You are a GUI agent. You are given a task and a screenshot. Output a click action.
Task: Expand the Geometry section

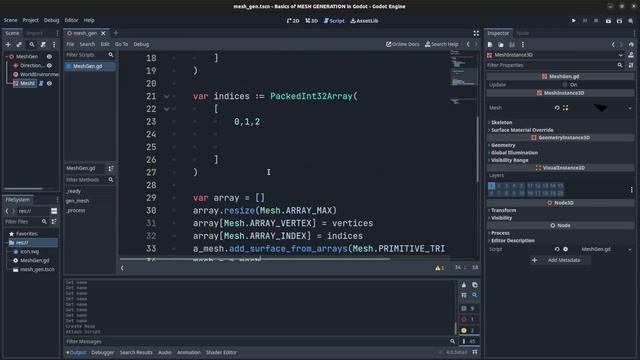502,145
